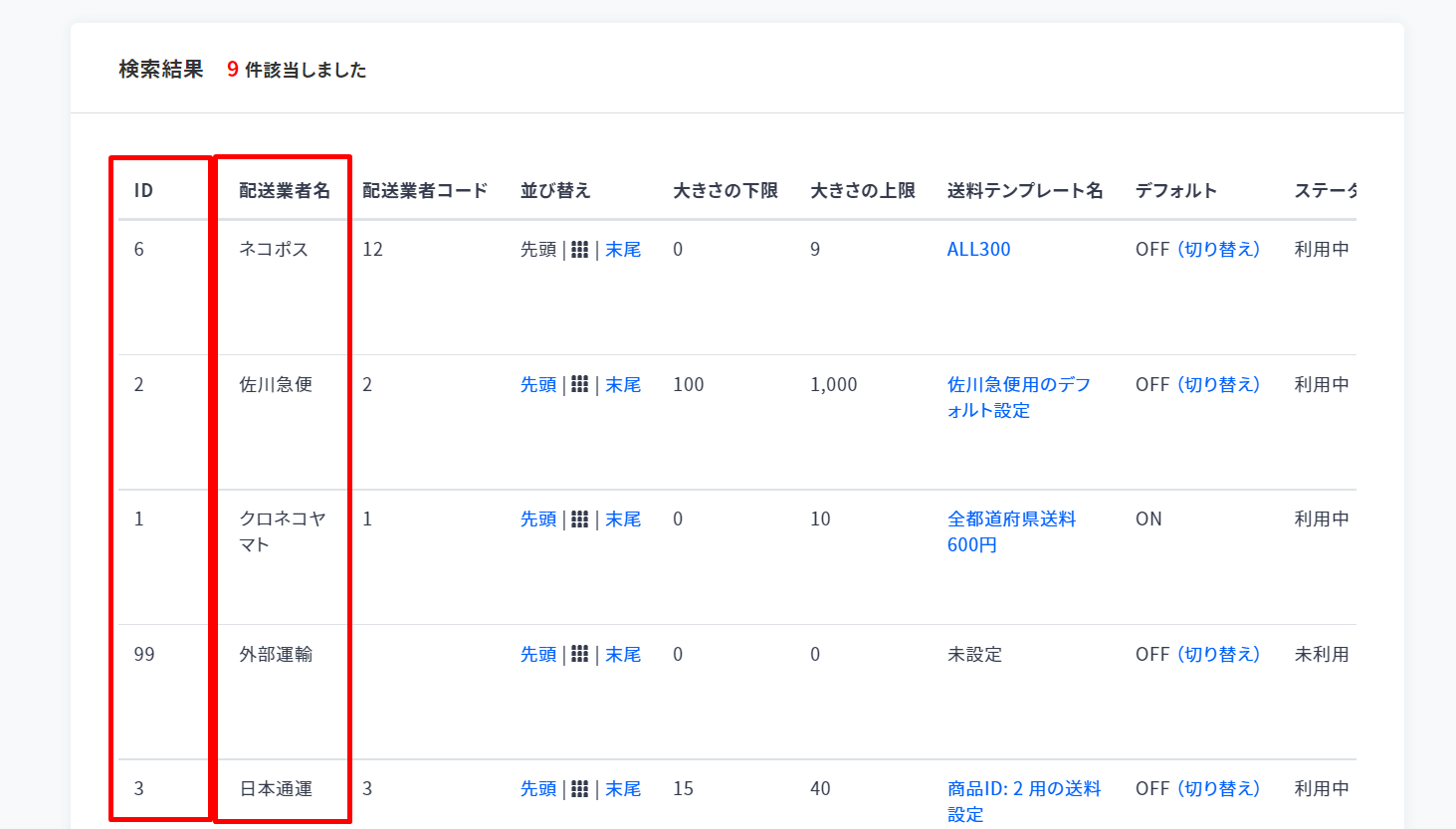This screenshot has height=829, width=1456.
Task: Click the 大きさの上限 column header
Action: [863, 190]
